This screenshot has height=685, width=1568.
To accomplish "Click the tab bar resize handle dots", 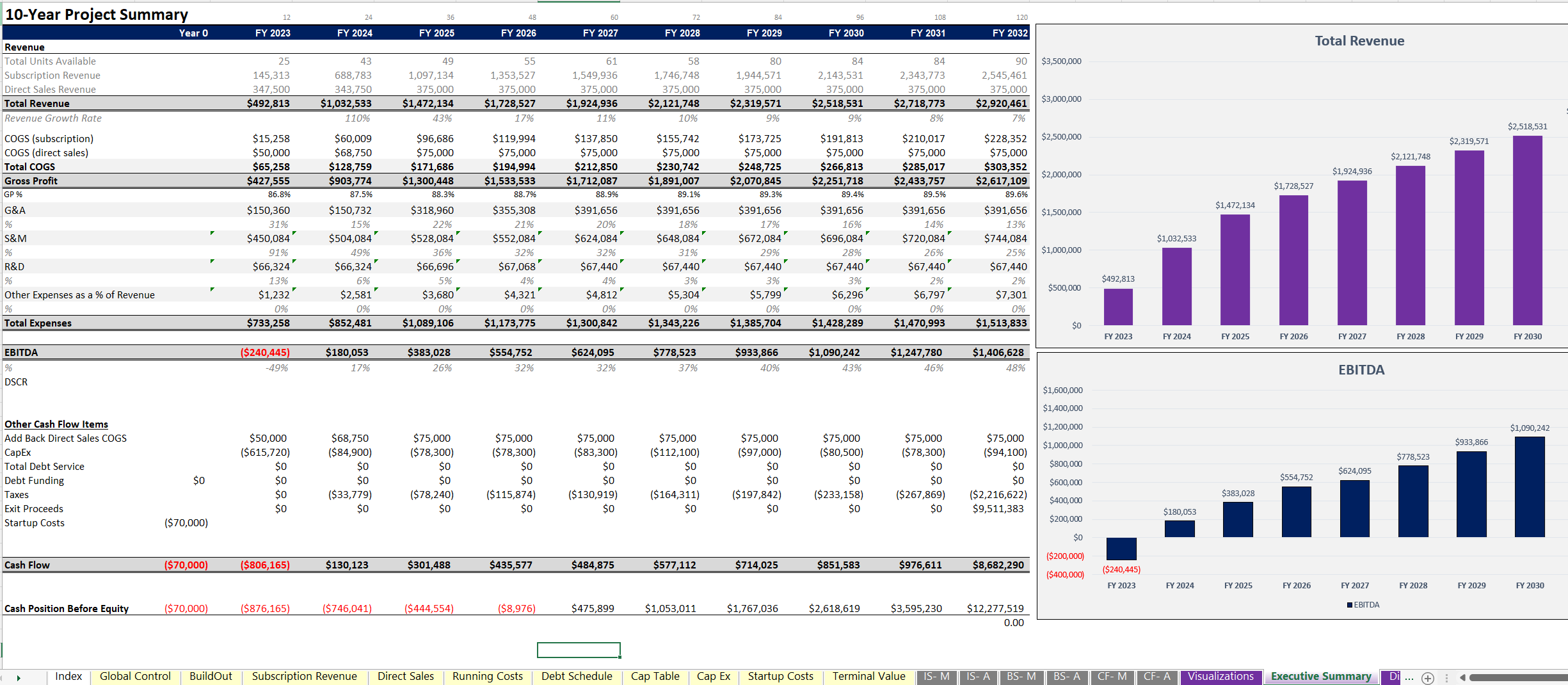I will click(x=1446, y=678).
